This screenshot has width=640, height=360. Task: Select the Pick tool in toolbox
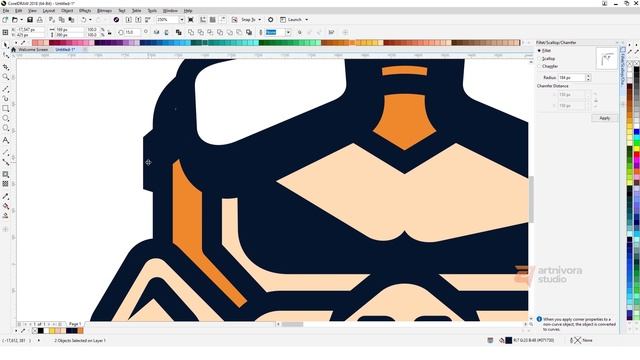pos(6,45)
